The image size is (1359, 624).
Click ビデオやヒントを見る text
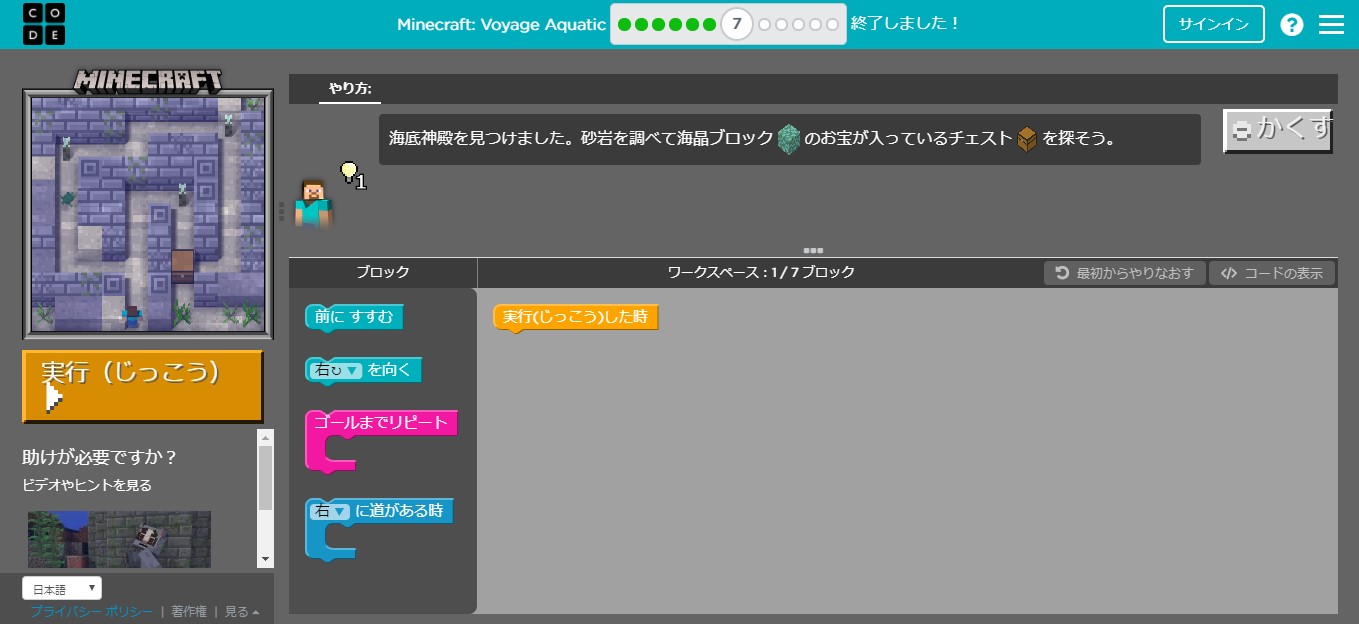tap(87, 485)
